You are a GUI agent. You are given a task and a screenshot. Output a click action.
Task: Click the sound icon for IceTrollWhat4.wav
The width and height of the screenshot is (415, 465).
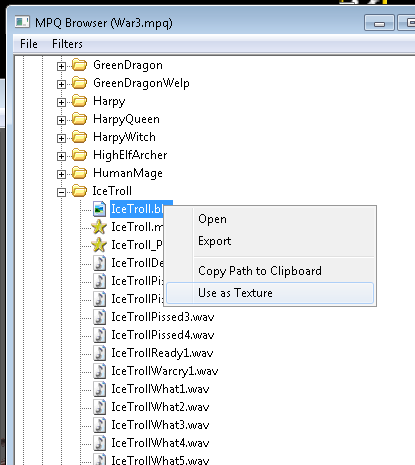click(99, 443)
